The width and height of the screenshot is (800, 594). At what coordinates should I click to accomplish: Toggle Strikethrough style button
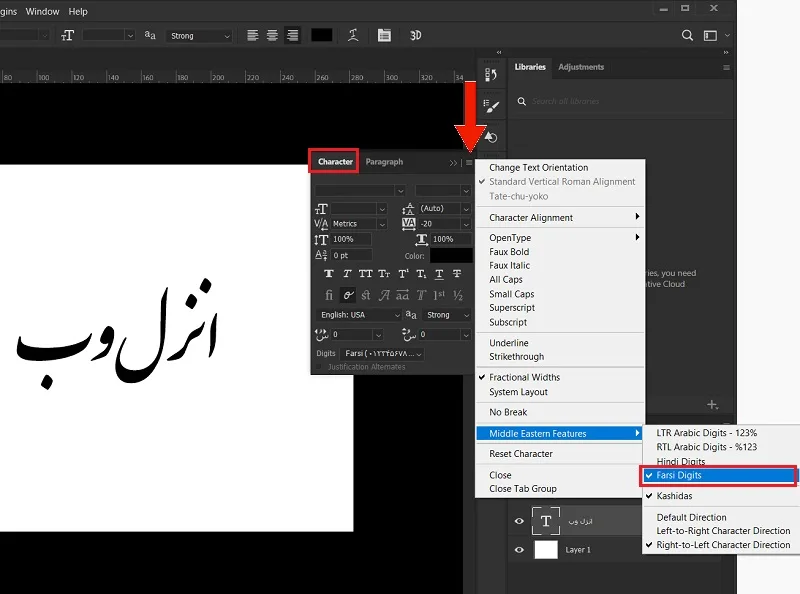pos(457,274)
